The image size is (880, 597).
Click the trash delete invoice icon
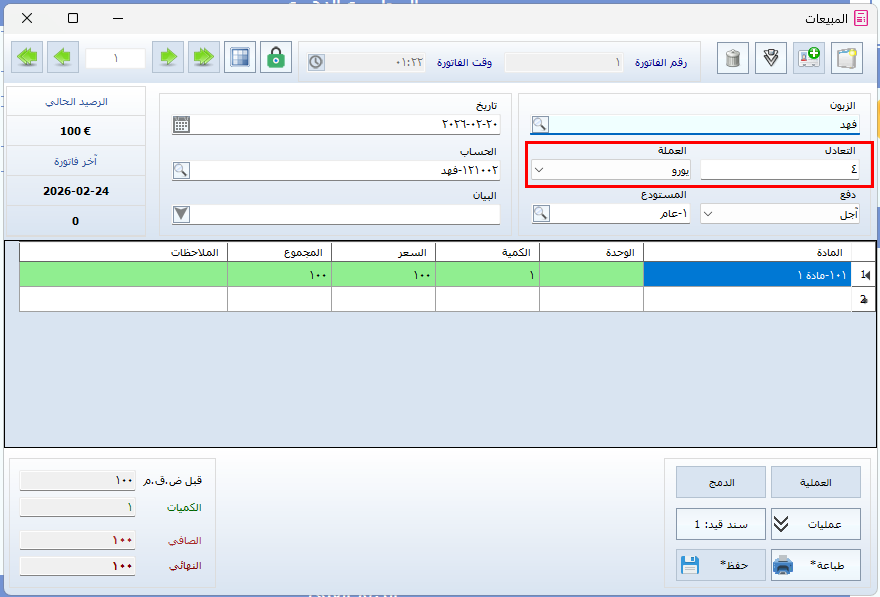734,58
